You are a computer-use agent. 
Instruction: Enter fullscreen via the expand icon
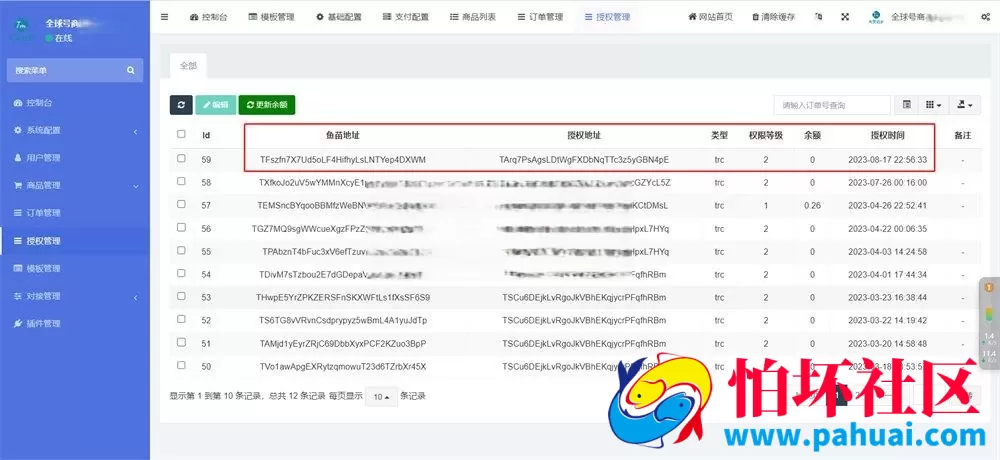click(x=845, y=17)
